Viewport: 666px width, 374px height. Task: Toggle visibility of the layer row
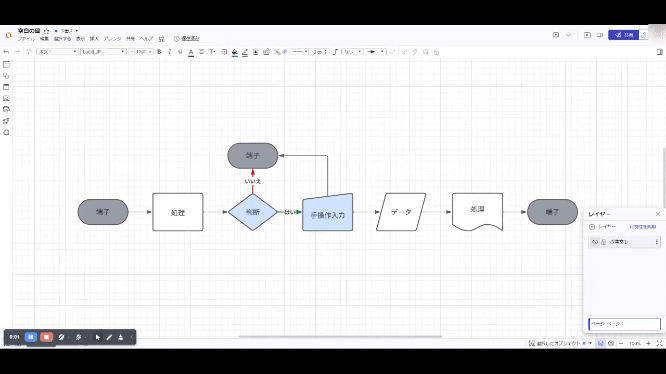pyautogui.click(x=595, y=242)
